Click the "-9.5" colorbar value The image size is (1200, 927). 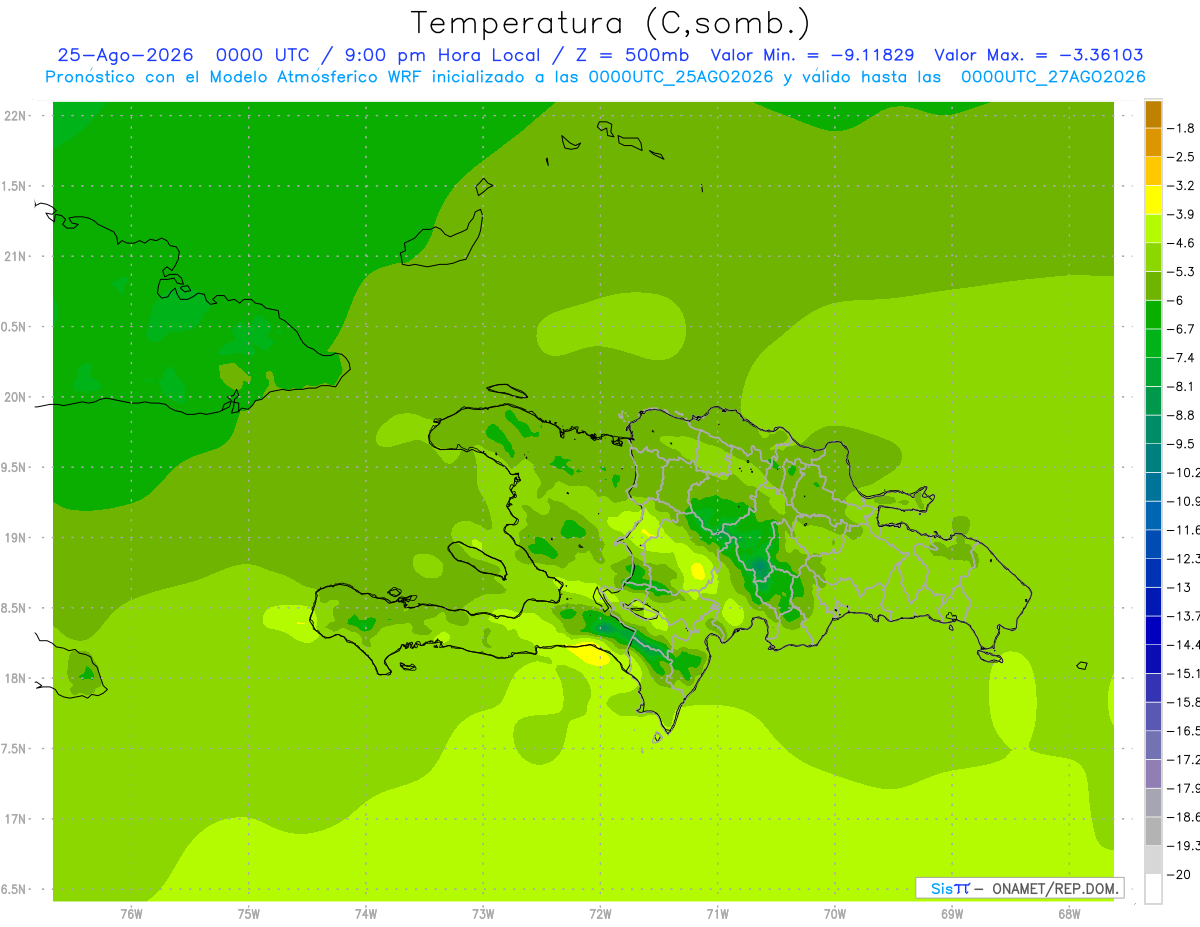(x=1181, y=444)
